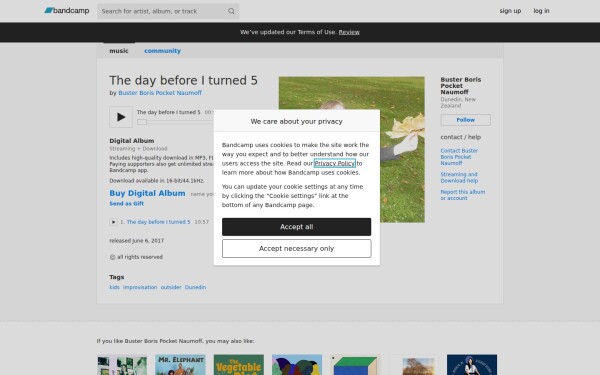Open the dark blue portrait album thumbnail

pos(472,365)
